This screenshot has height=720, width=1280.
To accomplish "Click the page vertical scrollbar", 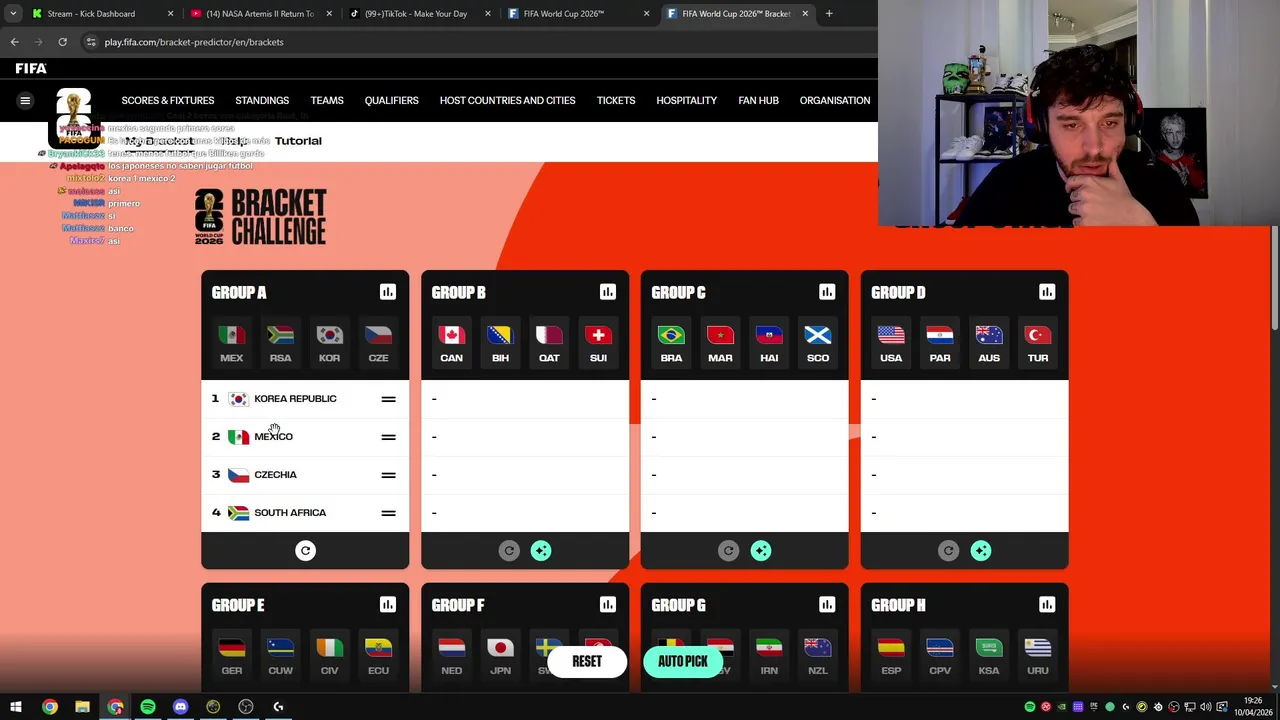I will coord(1274,277).
